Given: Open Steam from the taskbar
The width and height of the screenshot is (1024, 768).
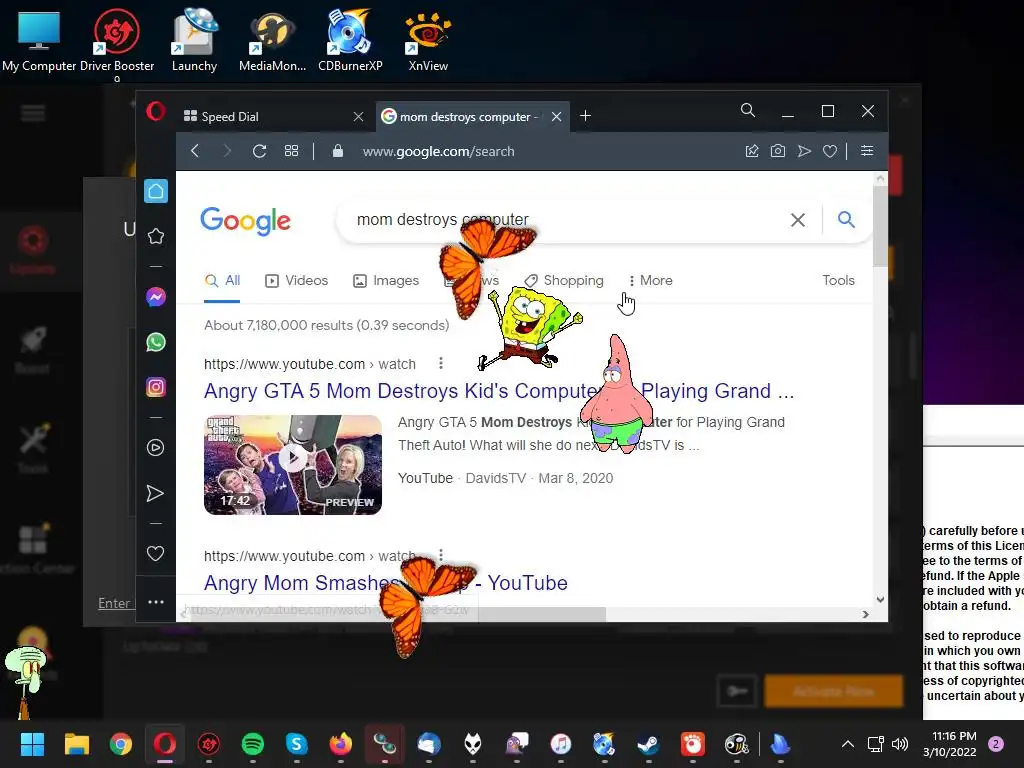Looking at the screenshot, I should (648, 744).
